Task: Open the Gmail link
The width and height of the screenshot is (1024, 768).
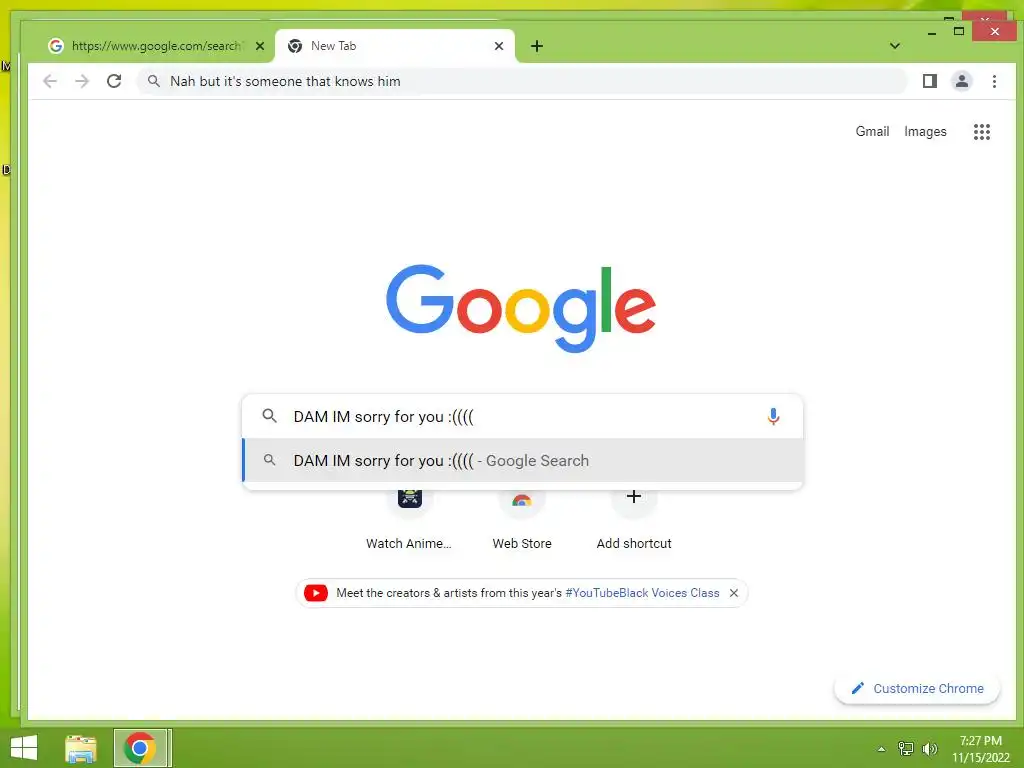Action: tap(872, 131)
